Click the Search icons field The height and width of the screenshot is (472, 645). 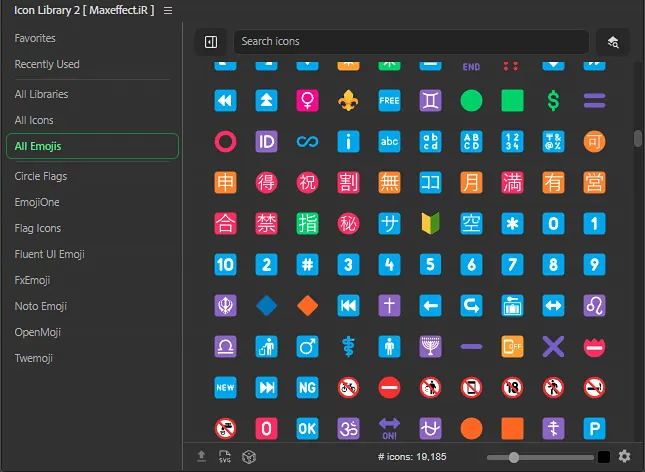click(411, 42)
